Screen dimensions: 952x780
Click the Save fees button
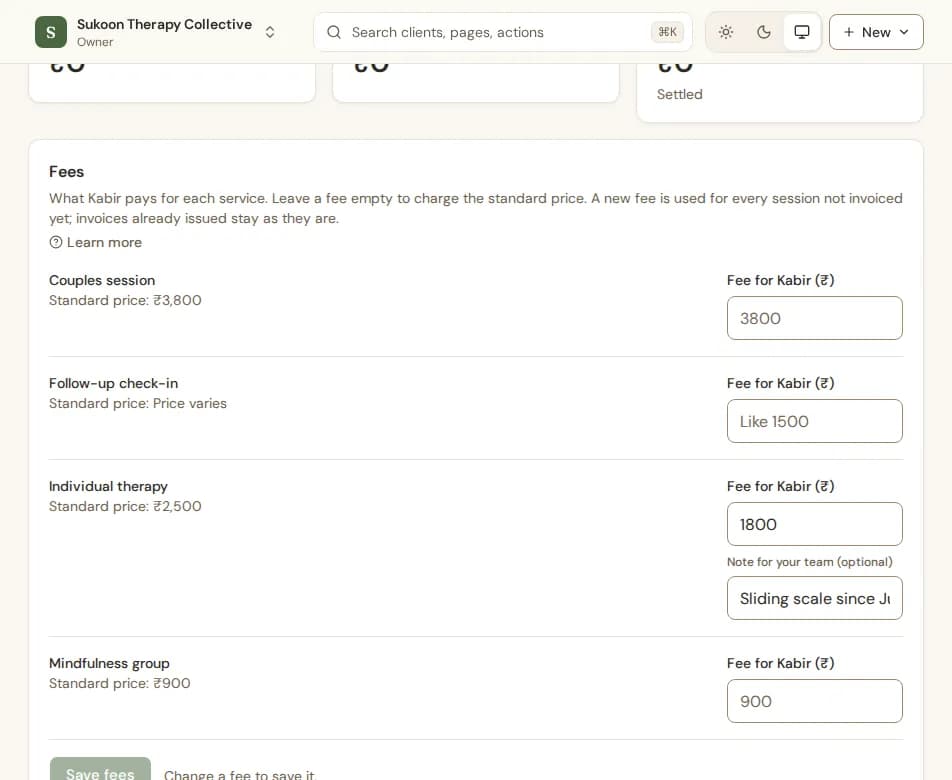(x=100, y=769)
